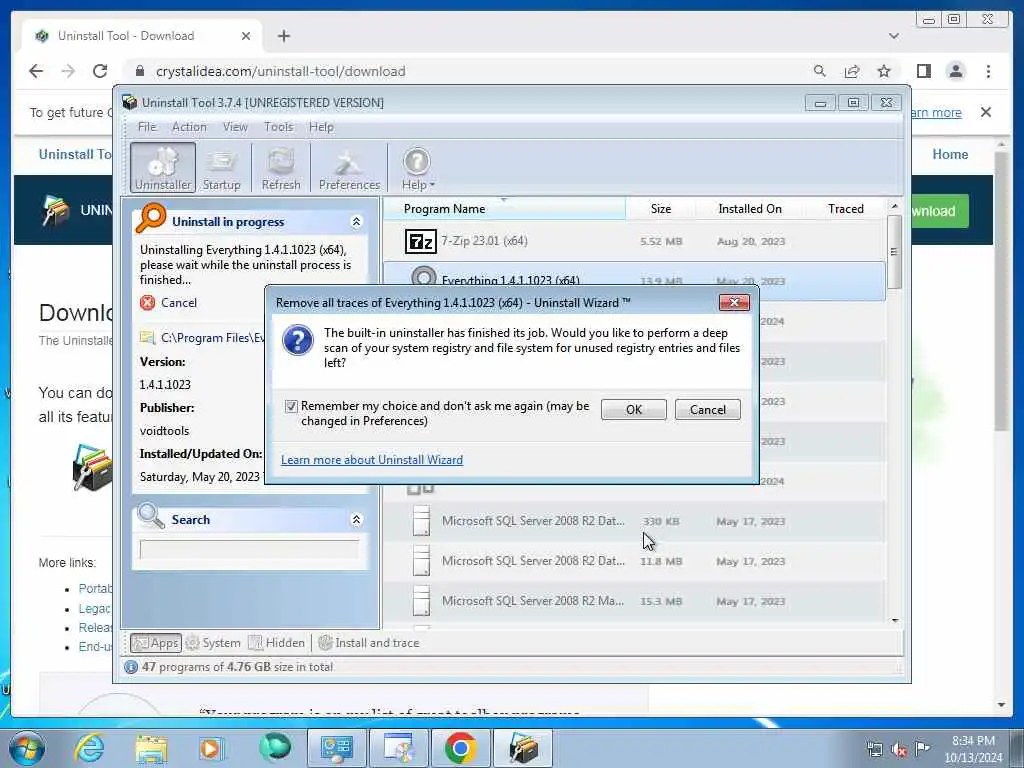Dismiss the Chrome notification bar

[985, 112]
